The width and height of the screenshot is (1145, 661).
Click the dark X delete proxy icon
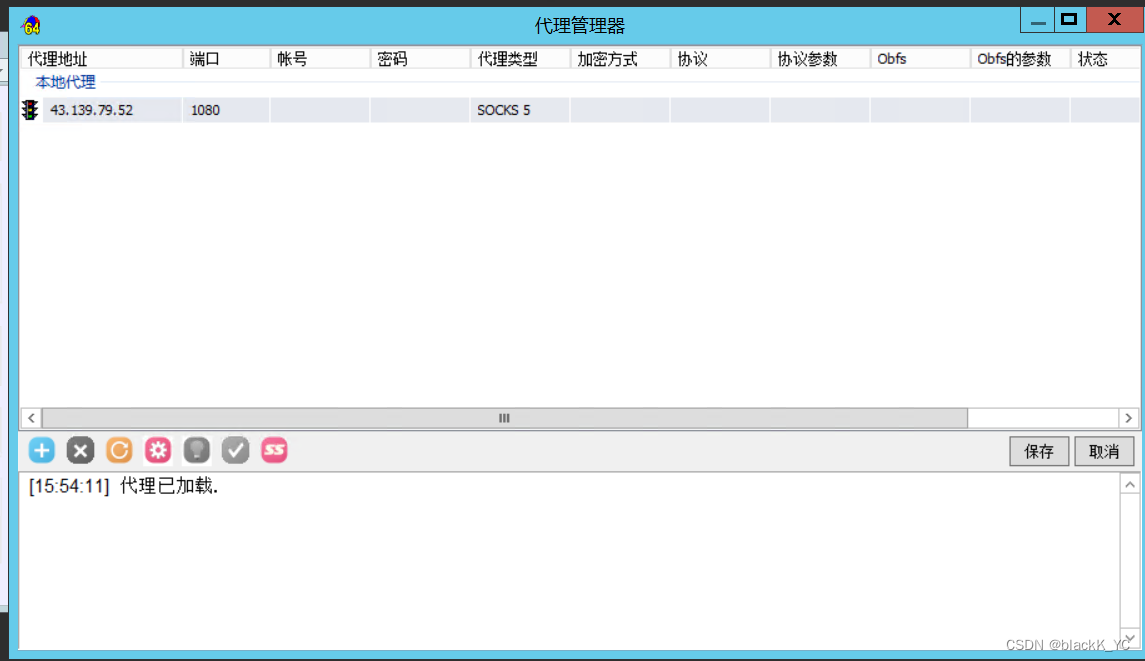80,451
